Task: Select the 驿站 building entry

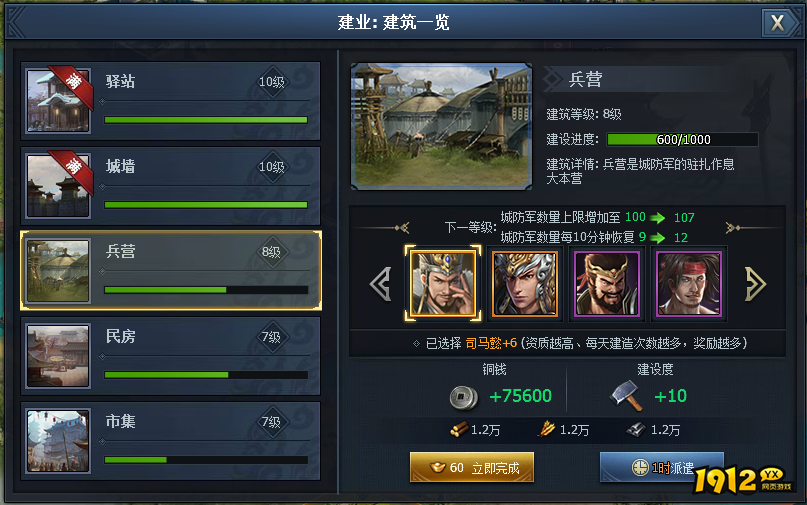Action: pos(170,101)
